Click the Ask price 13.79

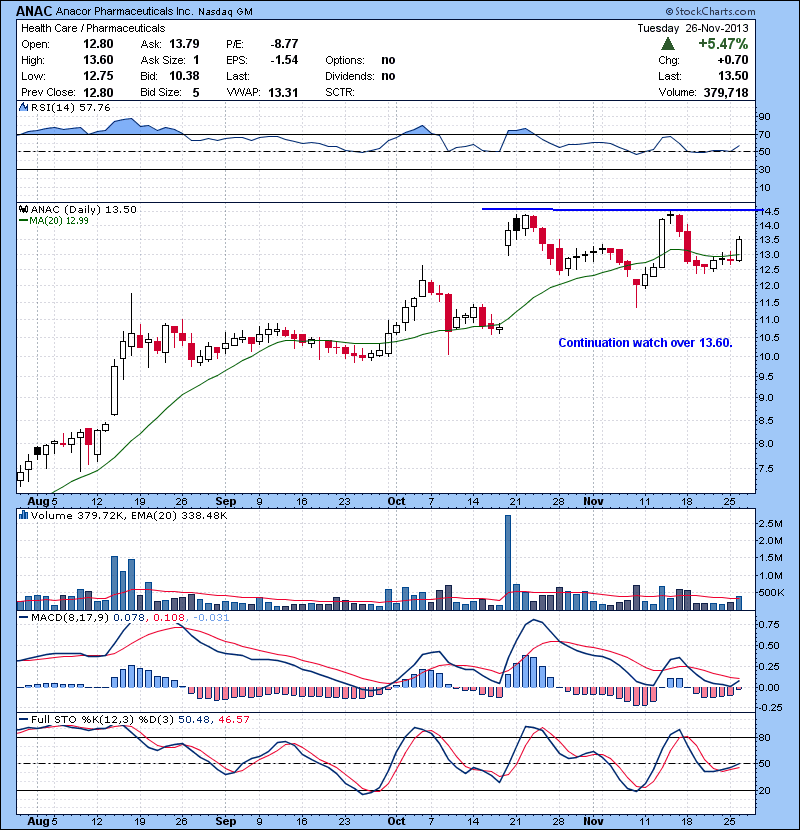point(184,43)
